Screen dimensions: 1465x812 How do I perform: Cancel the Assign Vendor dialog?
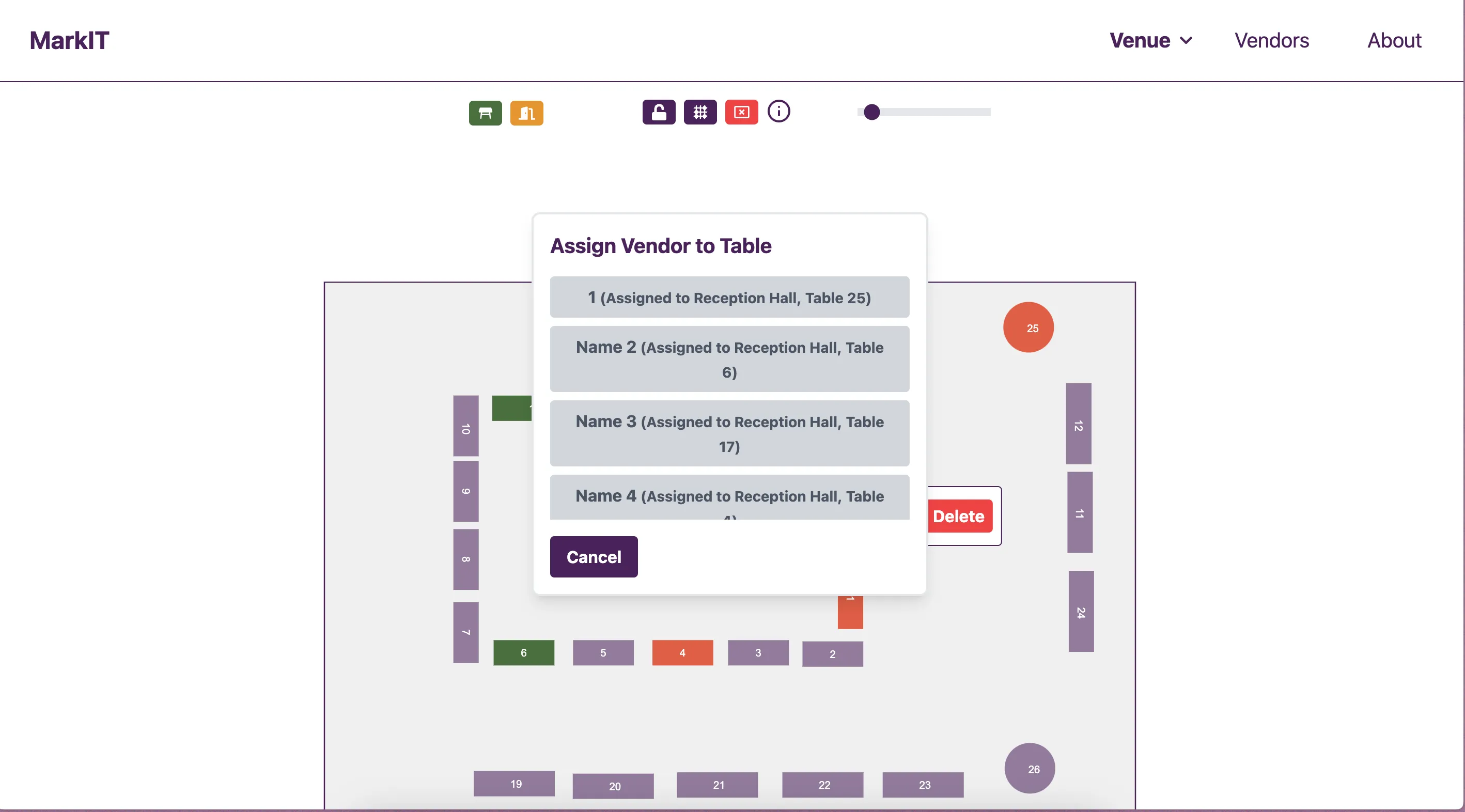point(593,557)
